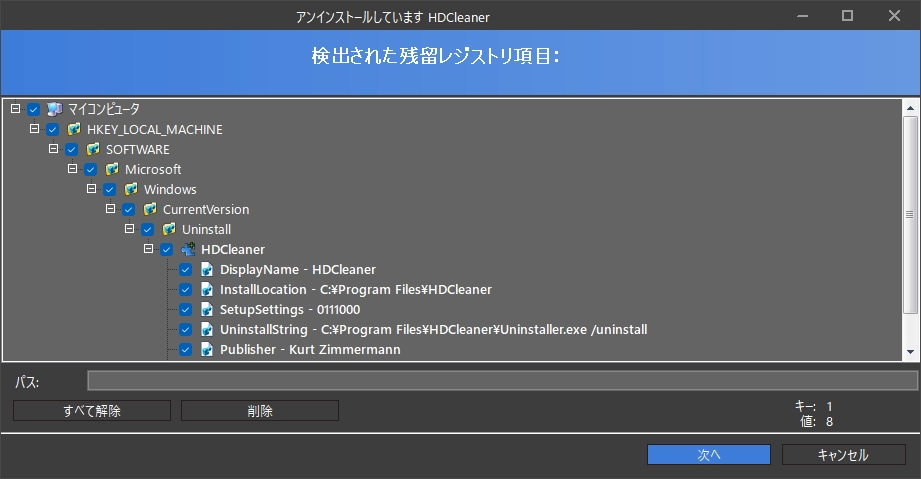Click the HDCleaner key icon
Viewport: 921px width, 479px height.
[x=188, y=249]
